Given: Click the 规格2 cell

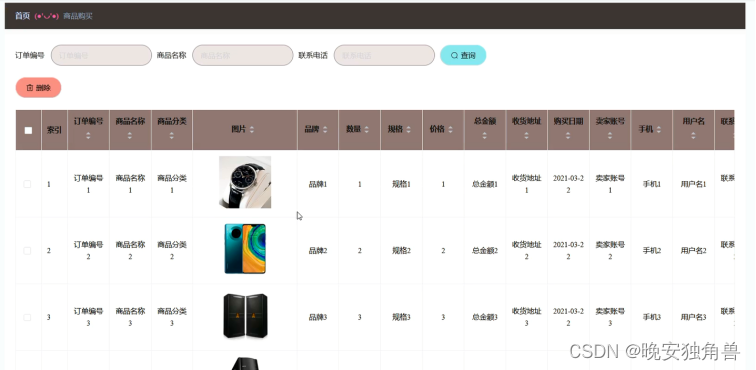Looking at the screenshot, I should [401, 251].
